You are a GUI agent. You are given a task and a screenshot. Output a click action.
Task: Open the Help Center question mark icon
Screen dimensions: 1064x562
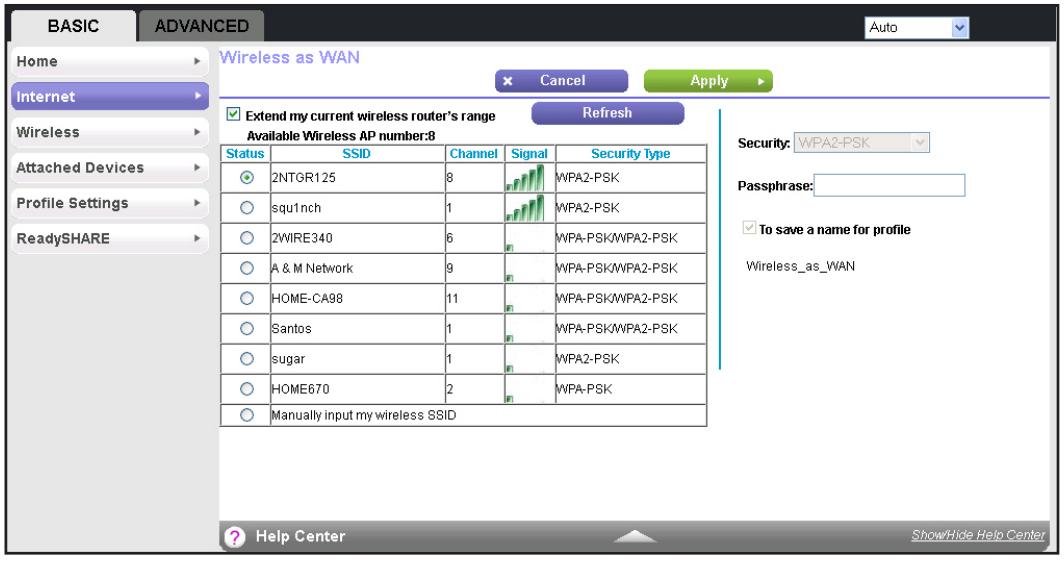coord(235,537)
